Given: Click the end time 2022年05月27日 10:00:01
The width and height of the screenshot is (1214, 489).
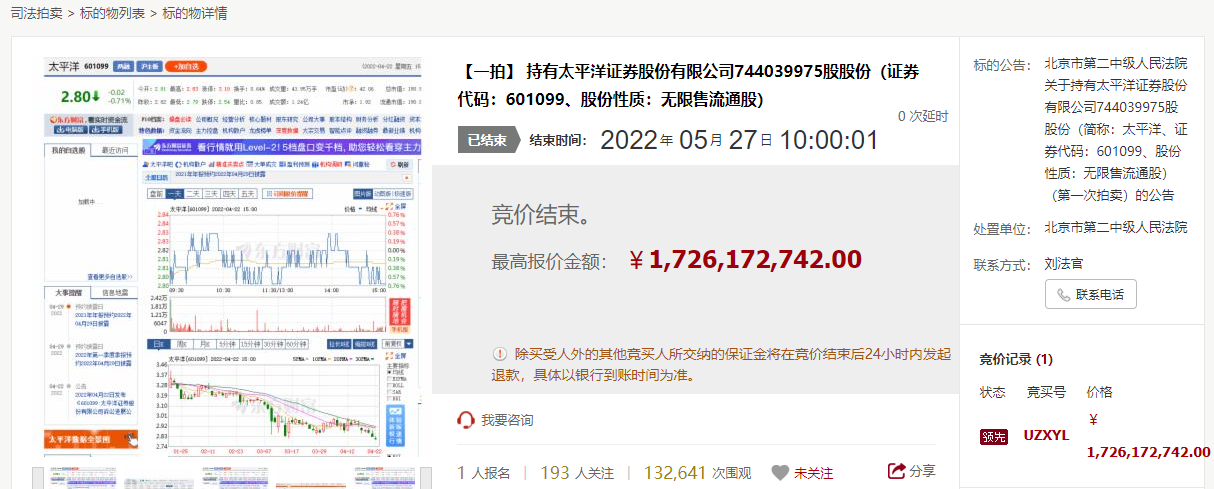Looking at the screenshot, I should [739, 140].
